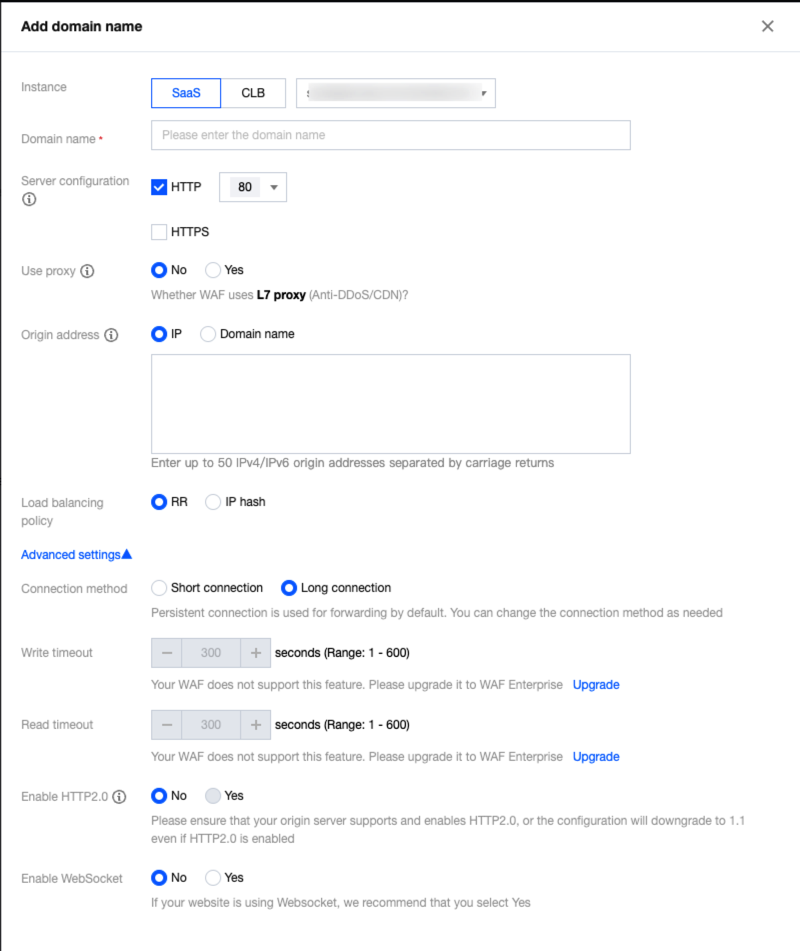This screenshot has height=951, width=800.
Task: Close the Add domain name dialog
Action: coord(767,27)
